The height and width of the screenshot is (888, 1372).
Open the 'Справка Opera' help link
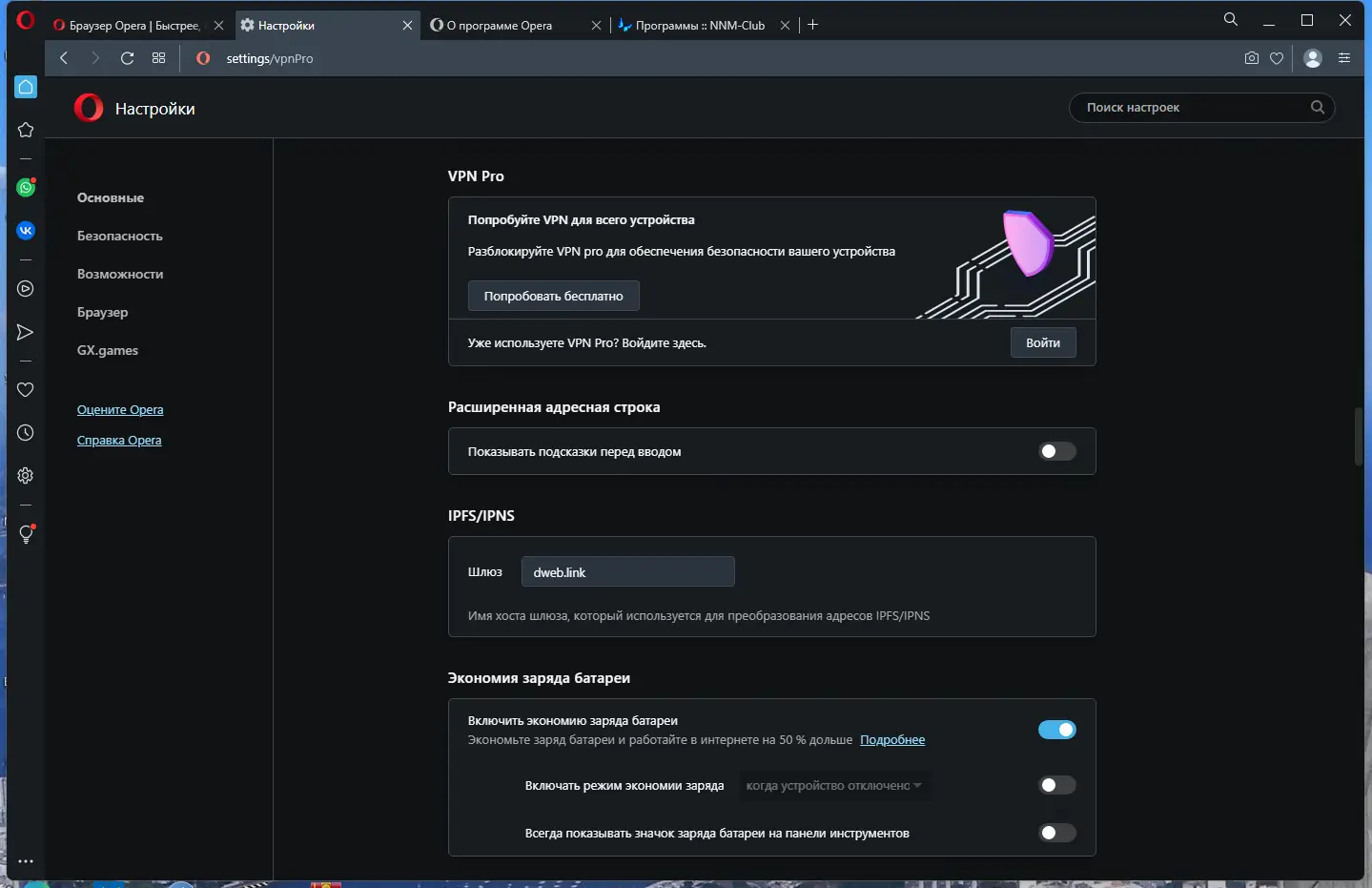[x=119, y=440]
